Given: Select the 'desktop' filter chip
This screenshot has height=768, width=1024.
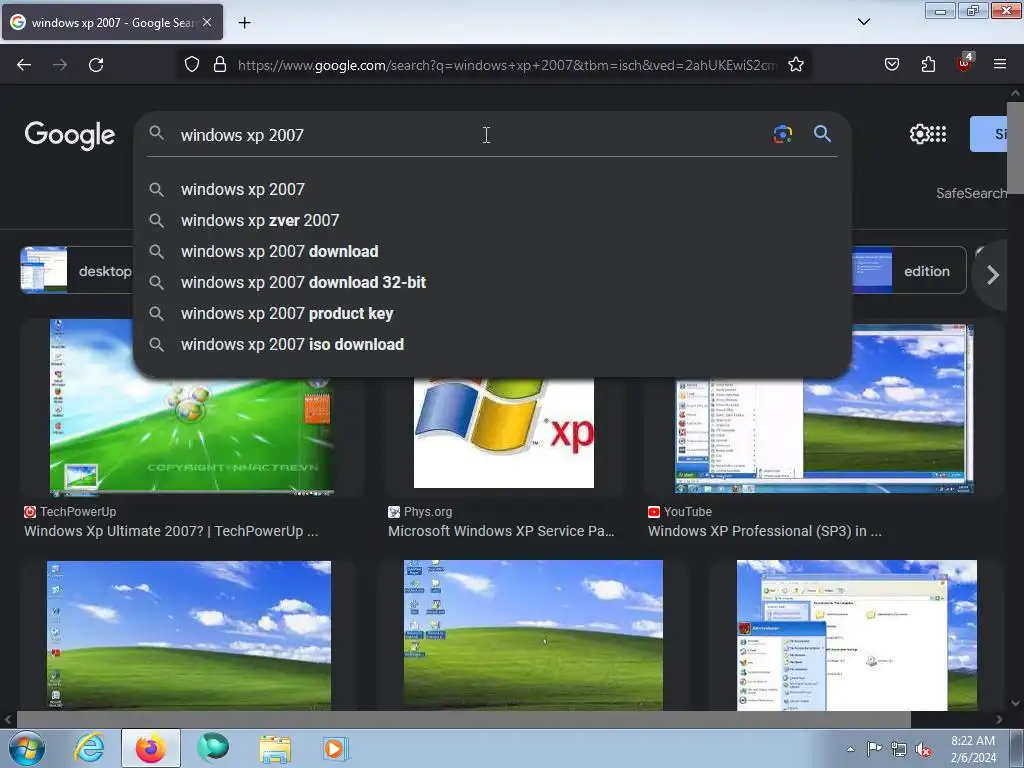Looking at the screenshot, I should [x=76, y=270].
